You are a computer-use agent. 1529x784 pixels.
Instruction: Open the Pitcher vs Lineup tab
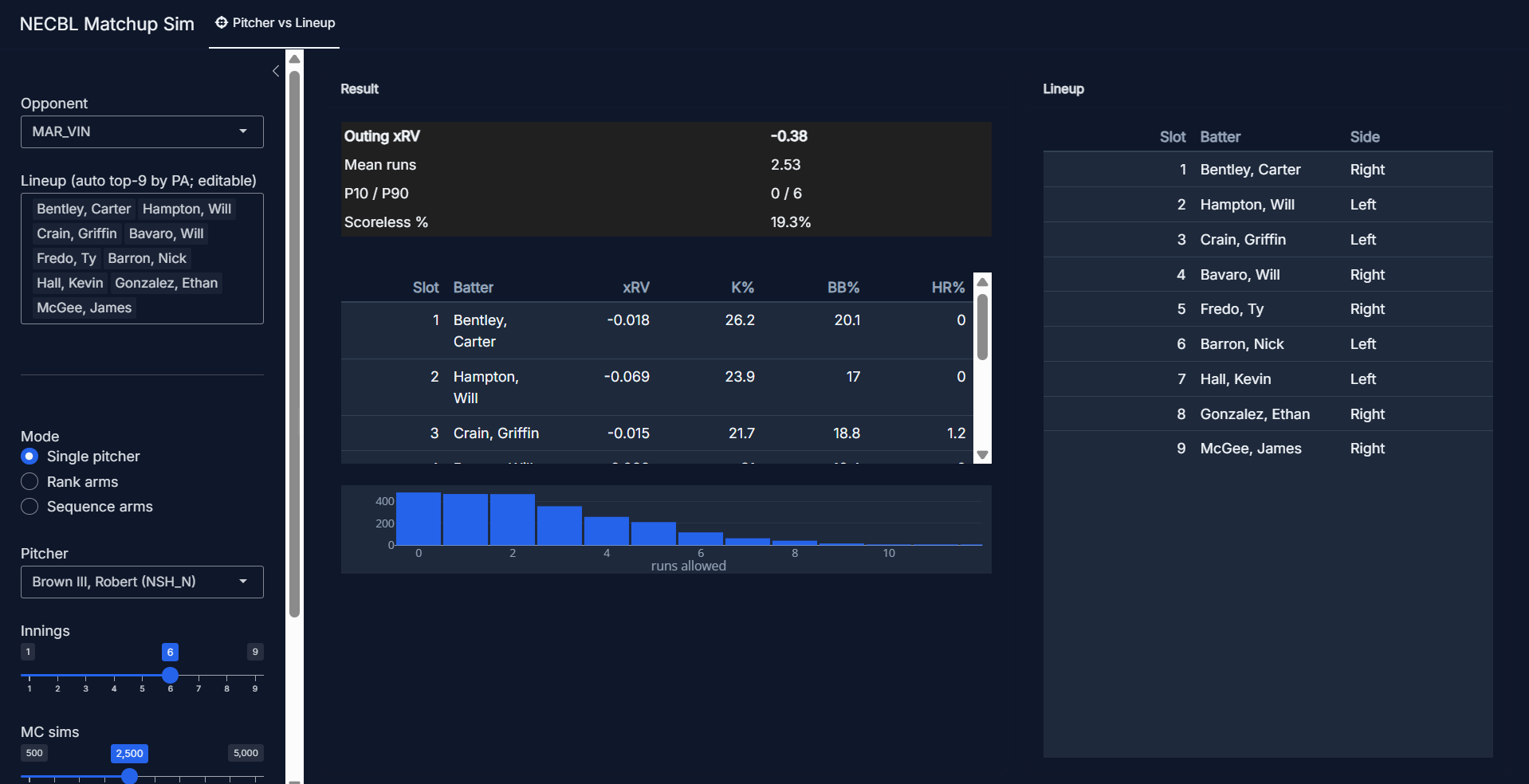click(275, 23)
